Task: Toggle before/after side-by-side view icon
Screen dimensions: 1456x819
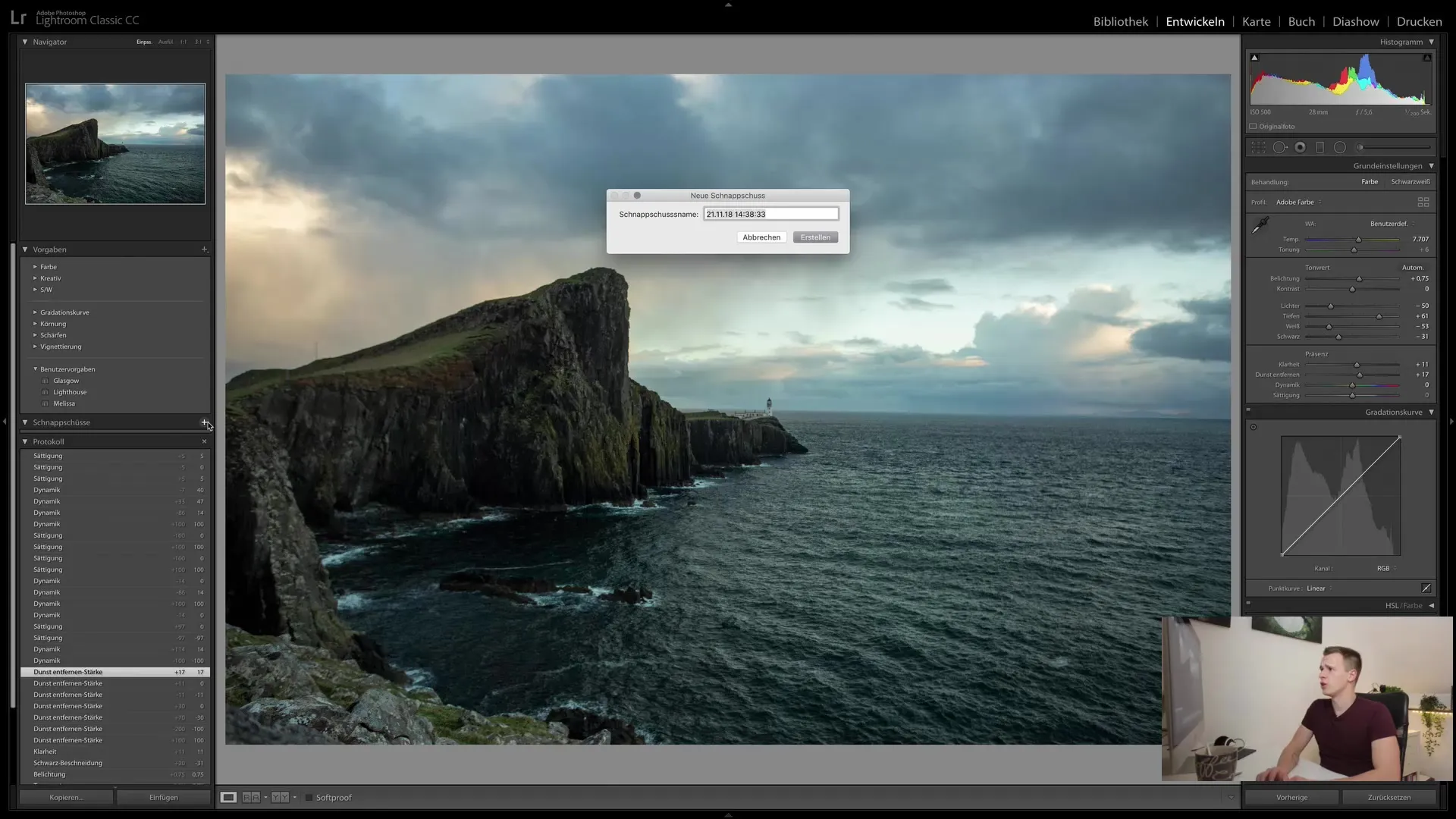Action: click(x=251, y=798)
